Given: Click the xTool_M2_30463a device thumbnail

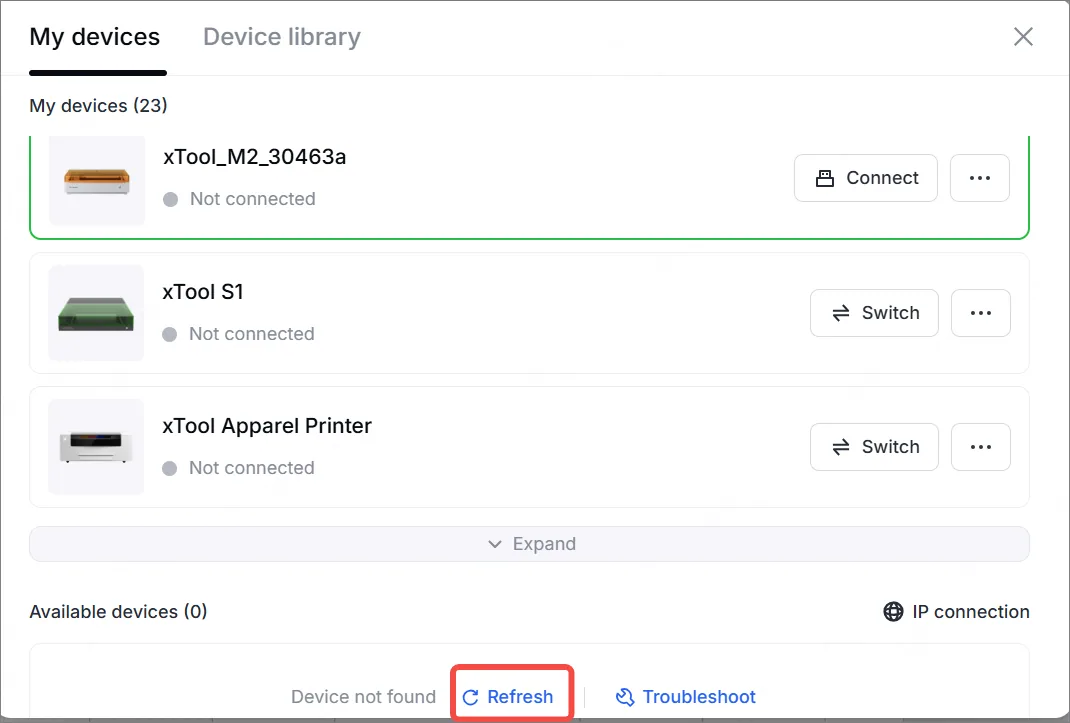Looking at the screenshot, I should click(97, 181).
